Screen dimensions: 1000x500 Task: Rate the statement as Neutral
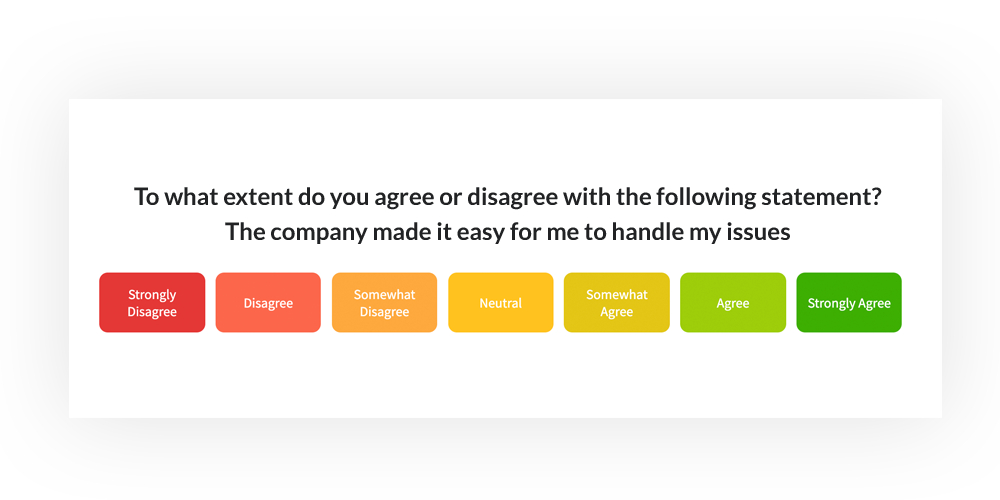pyautogui.click(x=501, y=302)
